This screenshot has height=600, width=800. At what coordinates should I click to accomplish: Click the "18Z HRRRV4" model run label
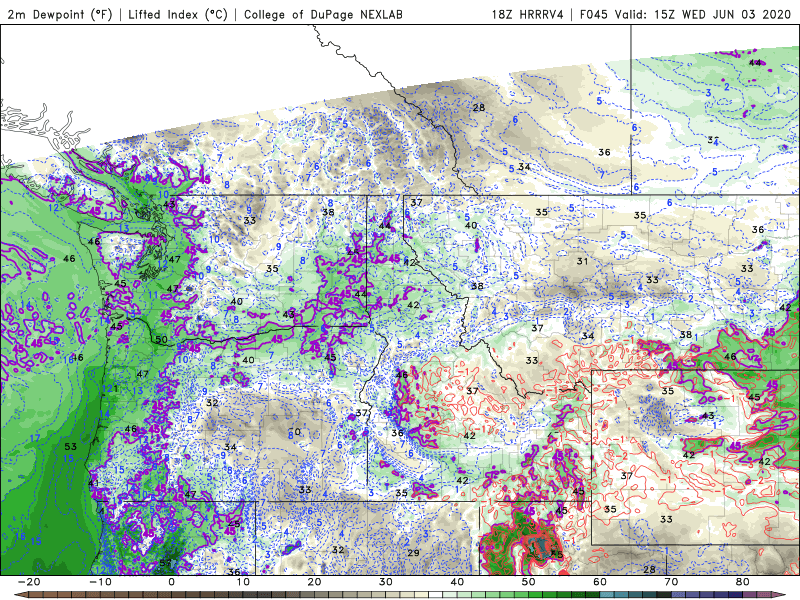coord(527,14)
